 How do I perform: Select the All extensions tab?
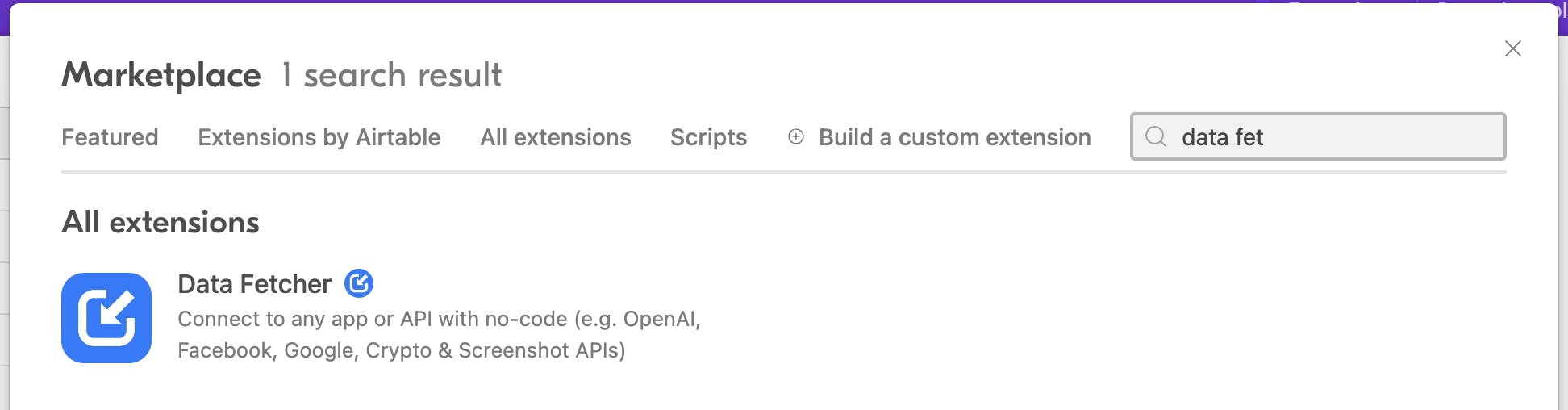556,137
